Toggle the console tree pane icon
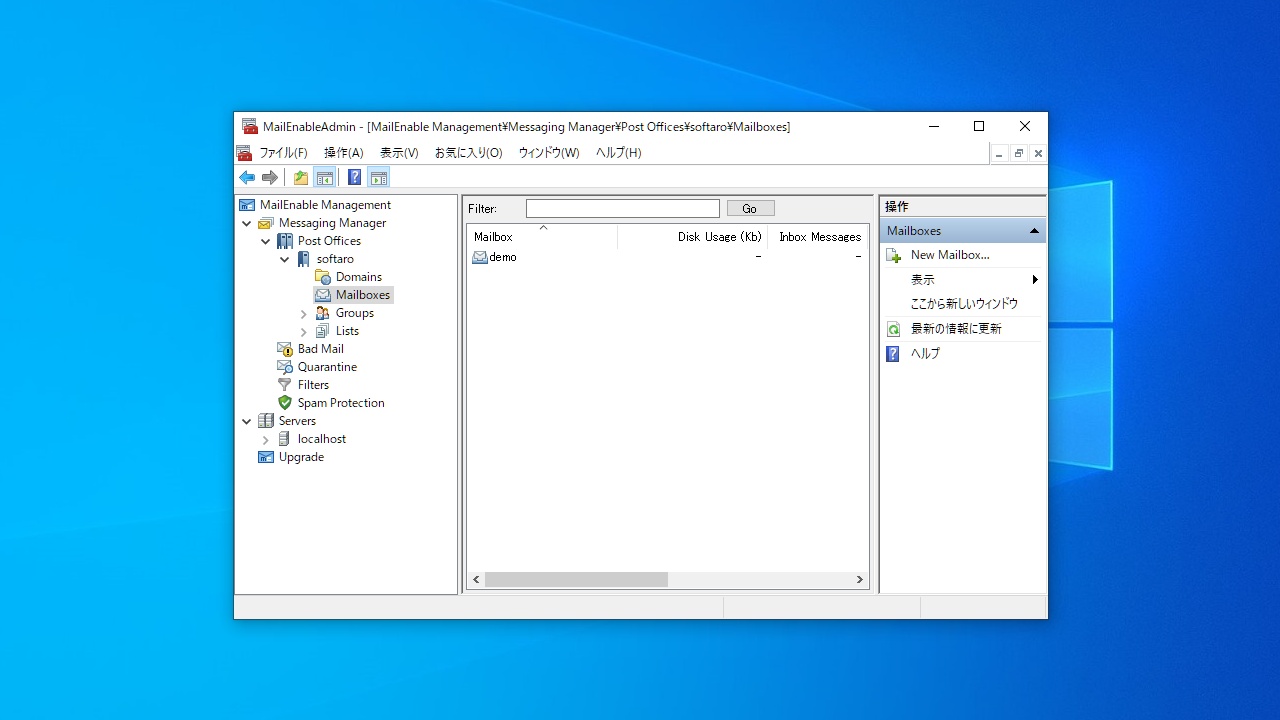Screen dimensions: 1280x720 (324, 178)
